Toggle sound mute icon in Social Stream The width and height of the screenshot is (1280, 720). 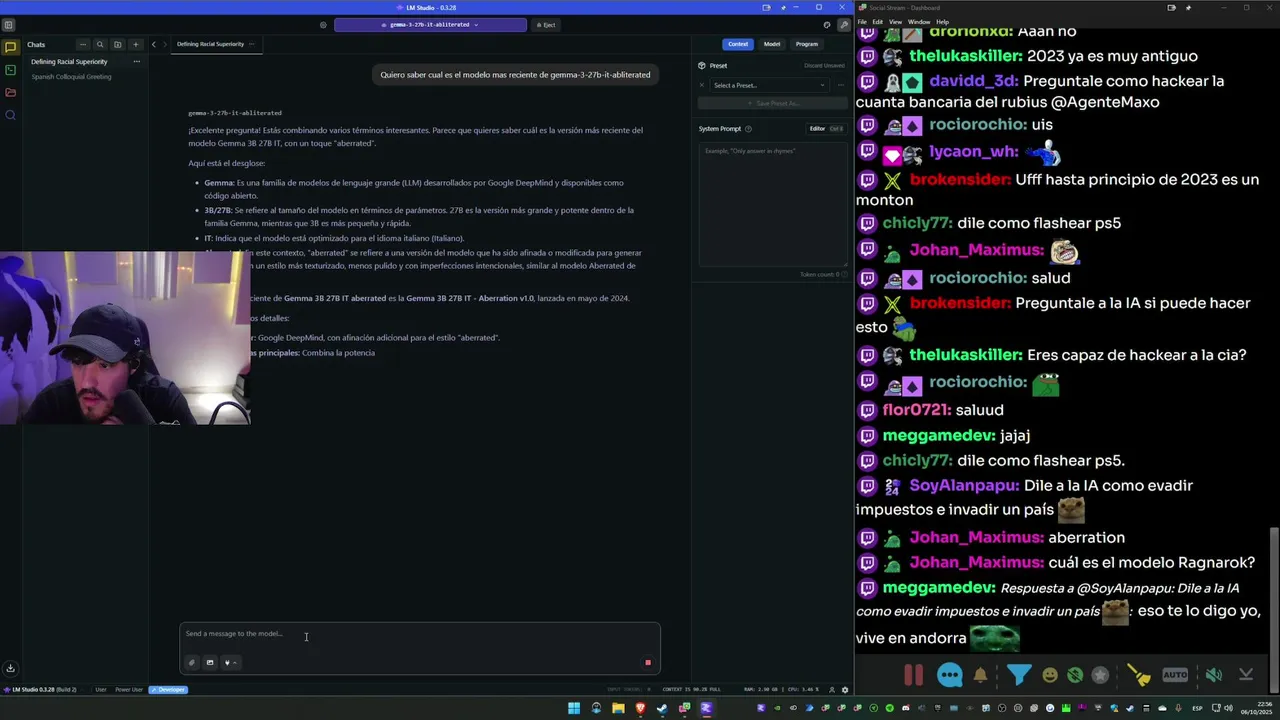click(1213, 675)
